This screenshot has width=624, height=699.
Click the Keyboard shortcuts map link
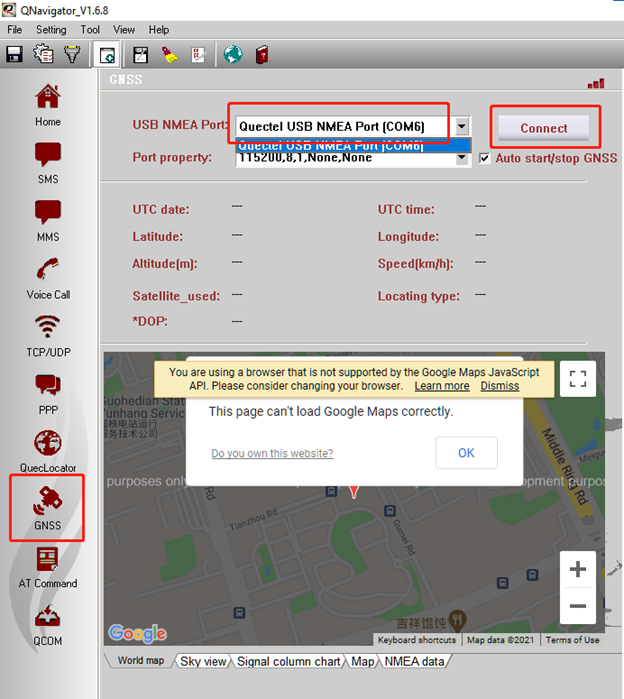[417, 640]
